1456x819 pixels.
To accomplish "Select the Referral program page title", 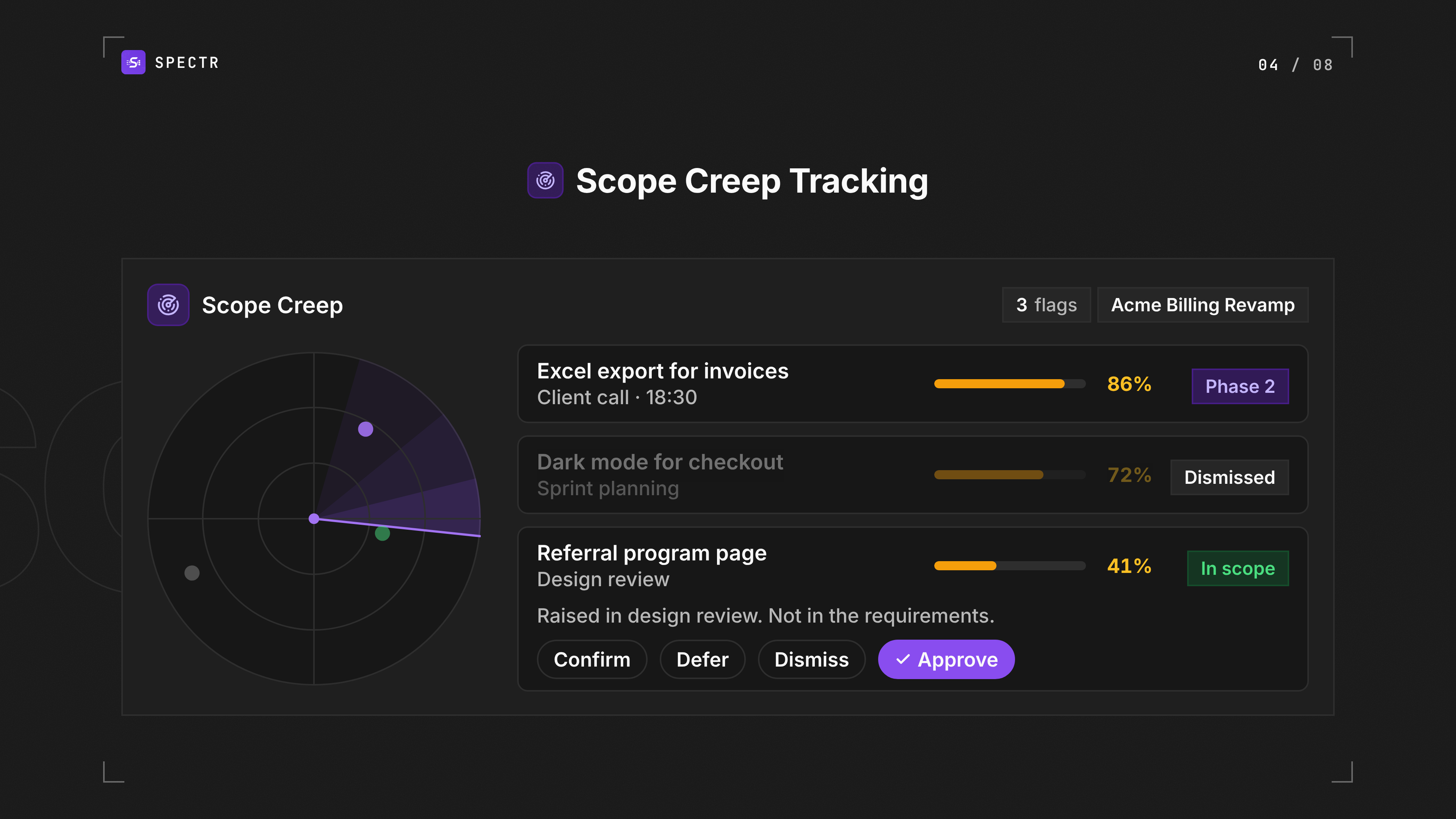I will click(x=652, y=553).
